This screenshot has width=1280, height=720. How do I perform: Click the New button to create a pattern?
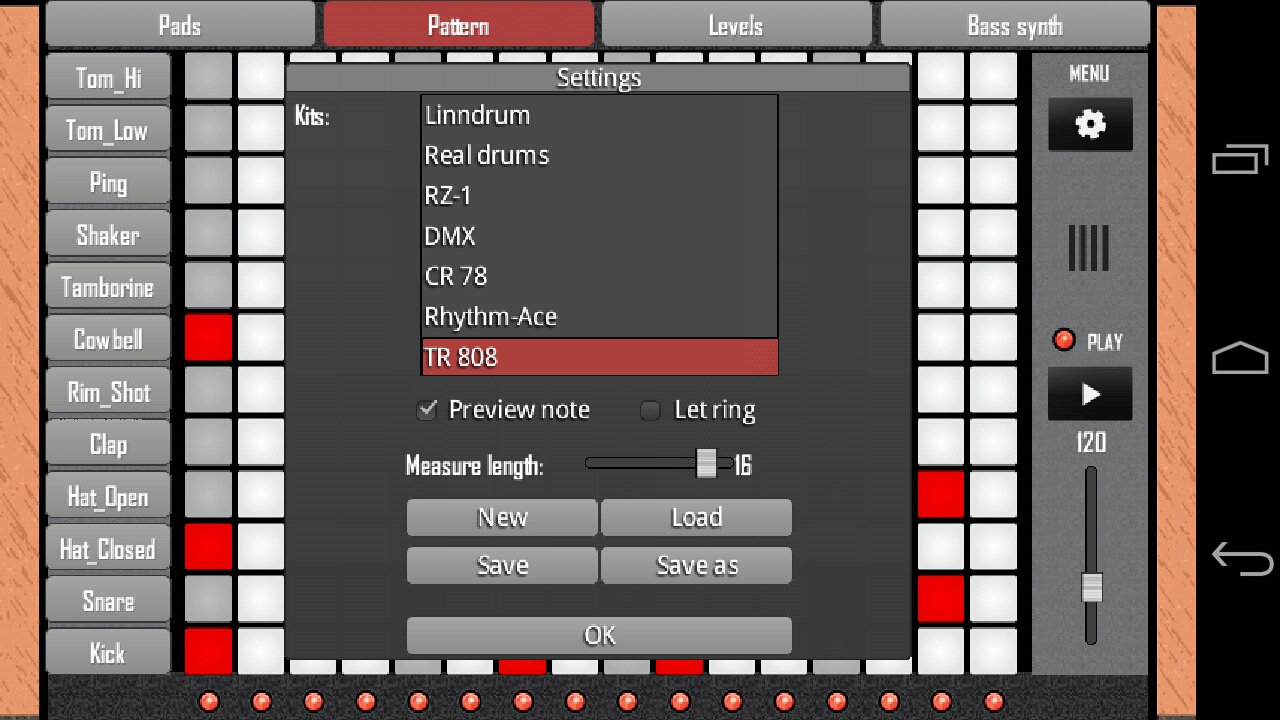click(501, 517)
